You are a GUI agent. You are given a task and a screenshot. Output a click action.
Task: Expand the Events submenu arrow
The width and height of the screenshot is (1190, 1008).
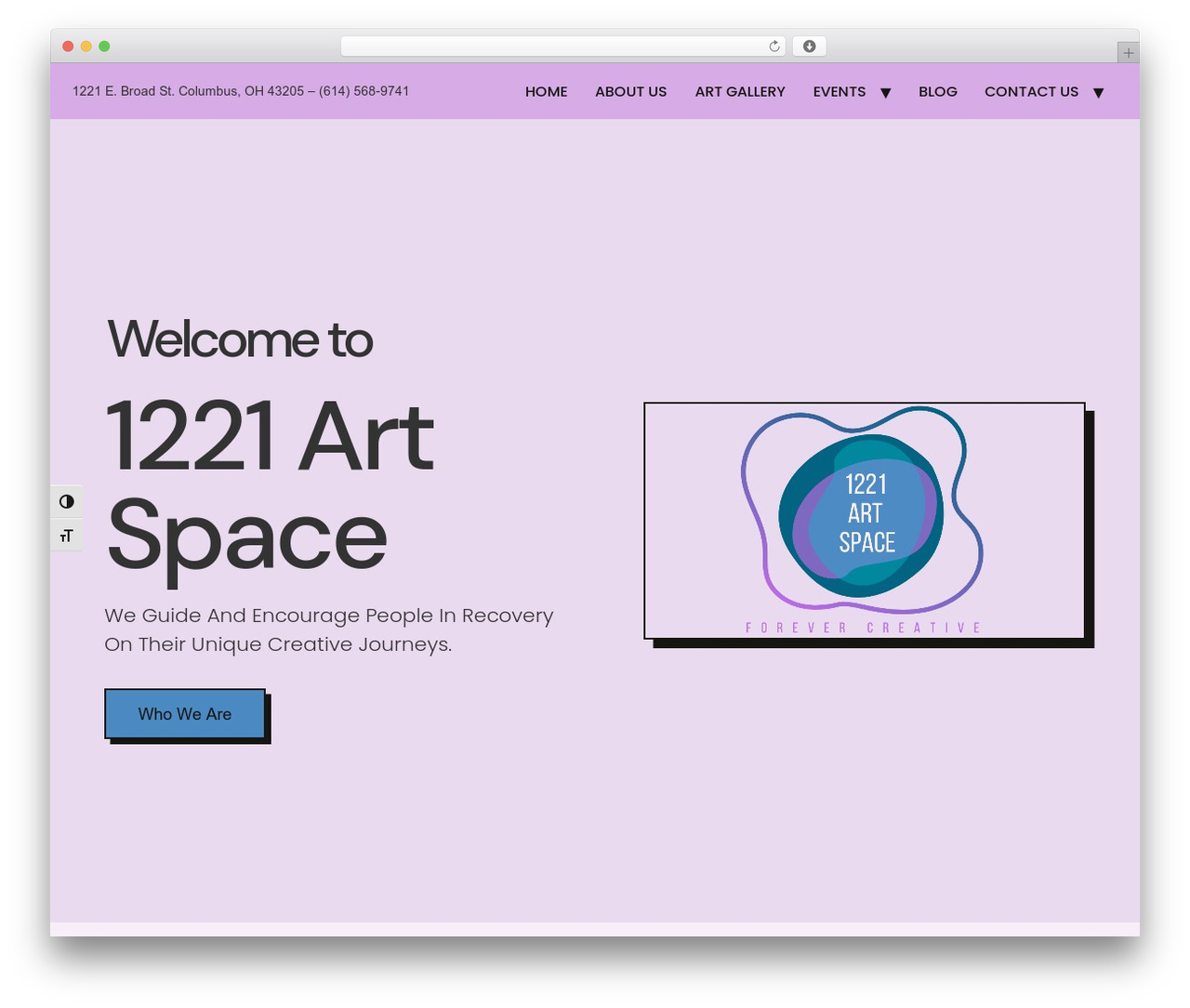(x=886, y=93)
